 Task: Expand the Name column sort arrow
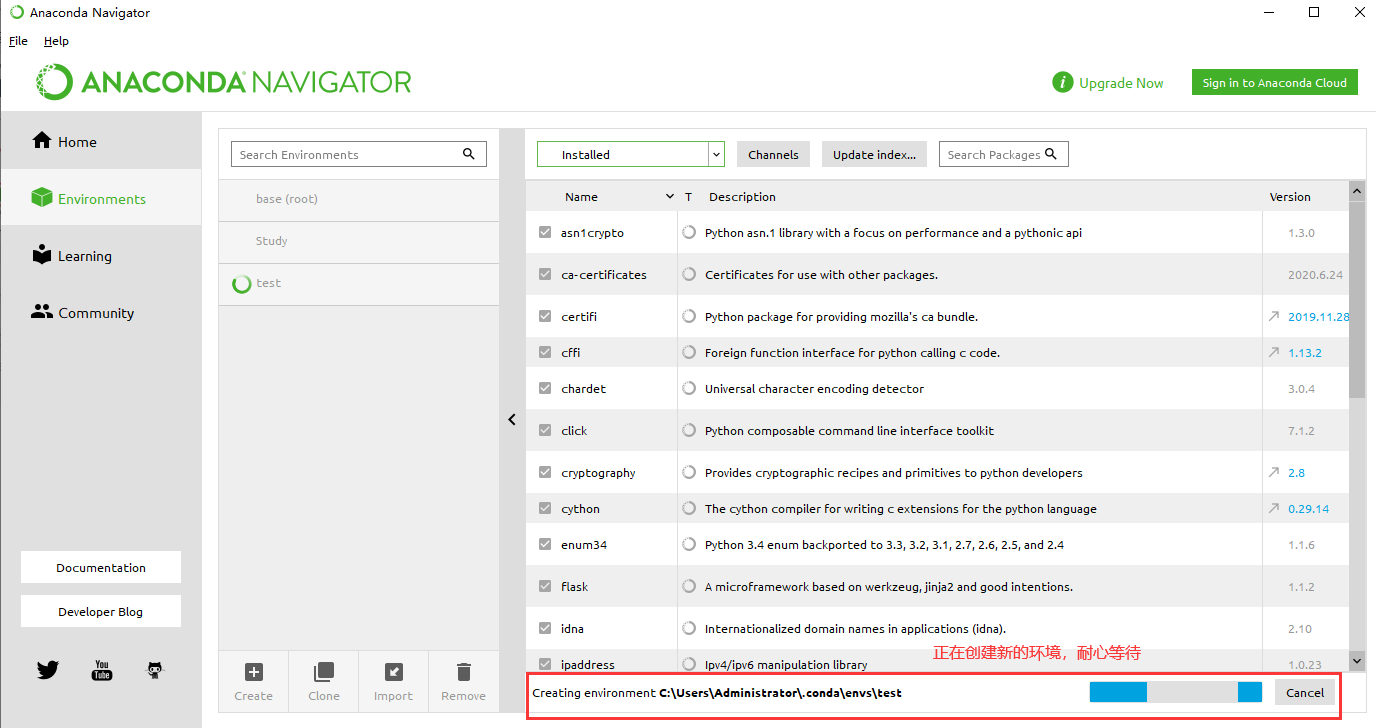tap(670, 197)
